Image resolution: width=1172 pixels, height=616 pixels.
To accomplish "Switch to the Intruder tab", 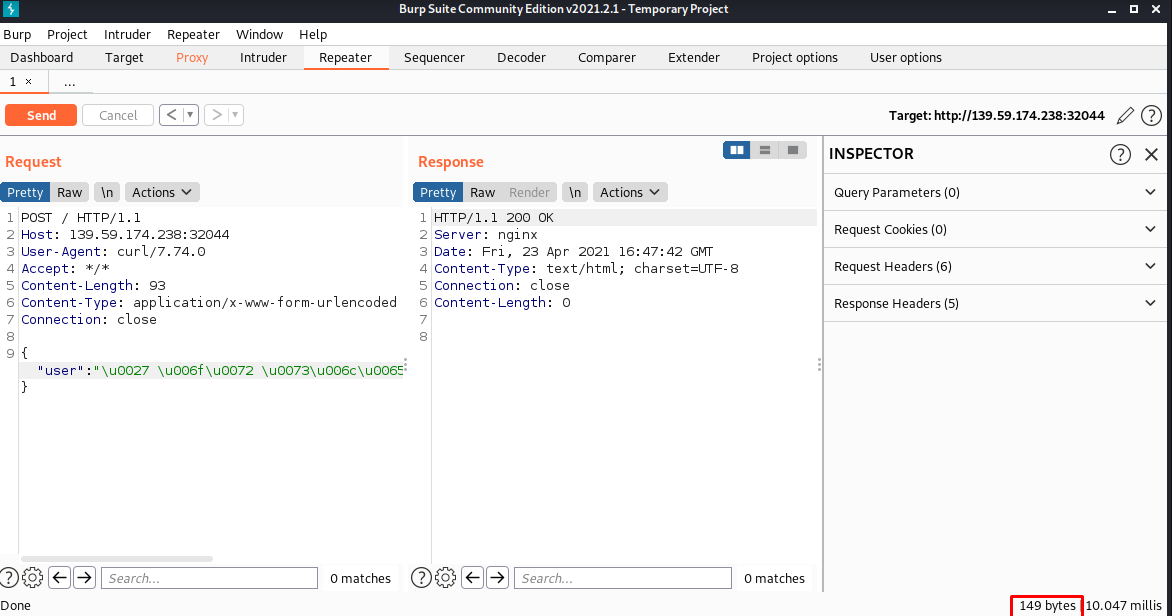I will (263, 58).
